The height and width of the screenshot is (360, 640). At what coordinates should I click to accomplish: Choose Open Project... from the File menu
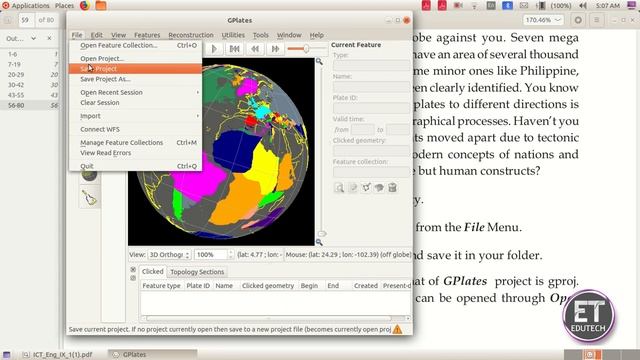coord(135,58)
